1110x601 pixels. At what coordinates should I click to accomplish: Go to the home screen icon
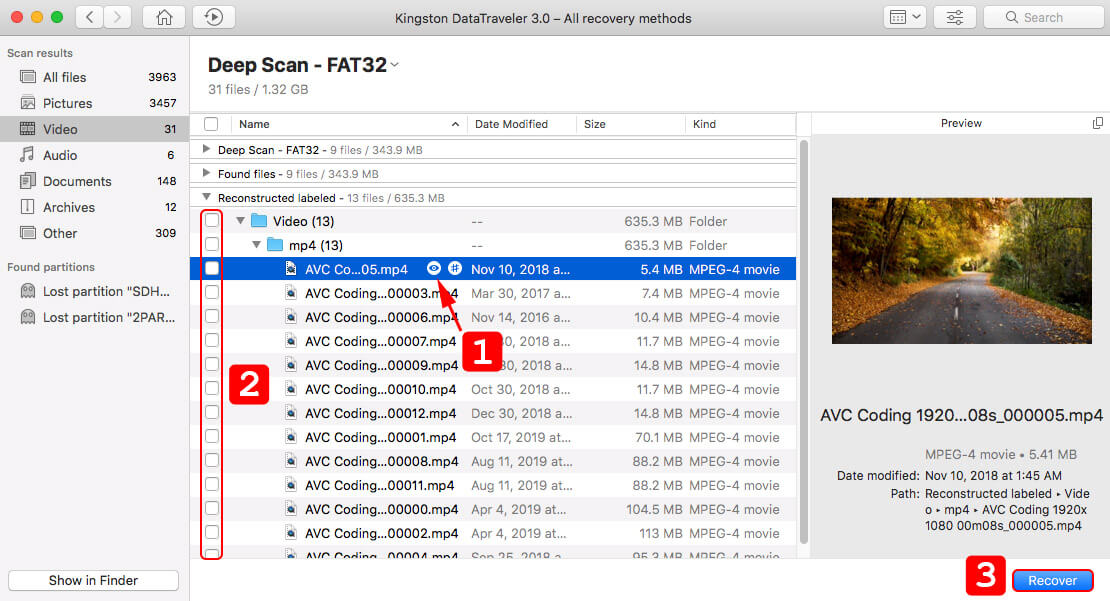[x=164, y=17]
